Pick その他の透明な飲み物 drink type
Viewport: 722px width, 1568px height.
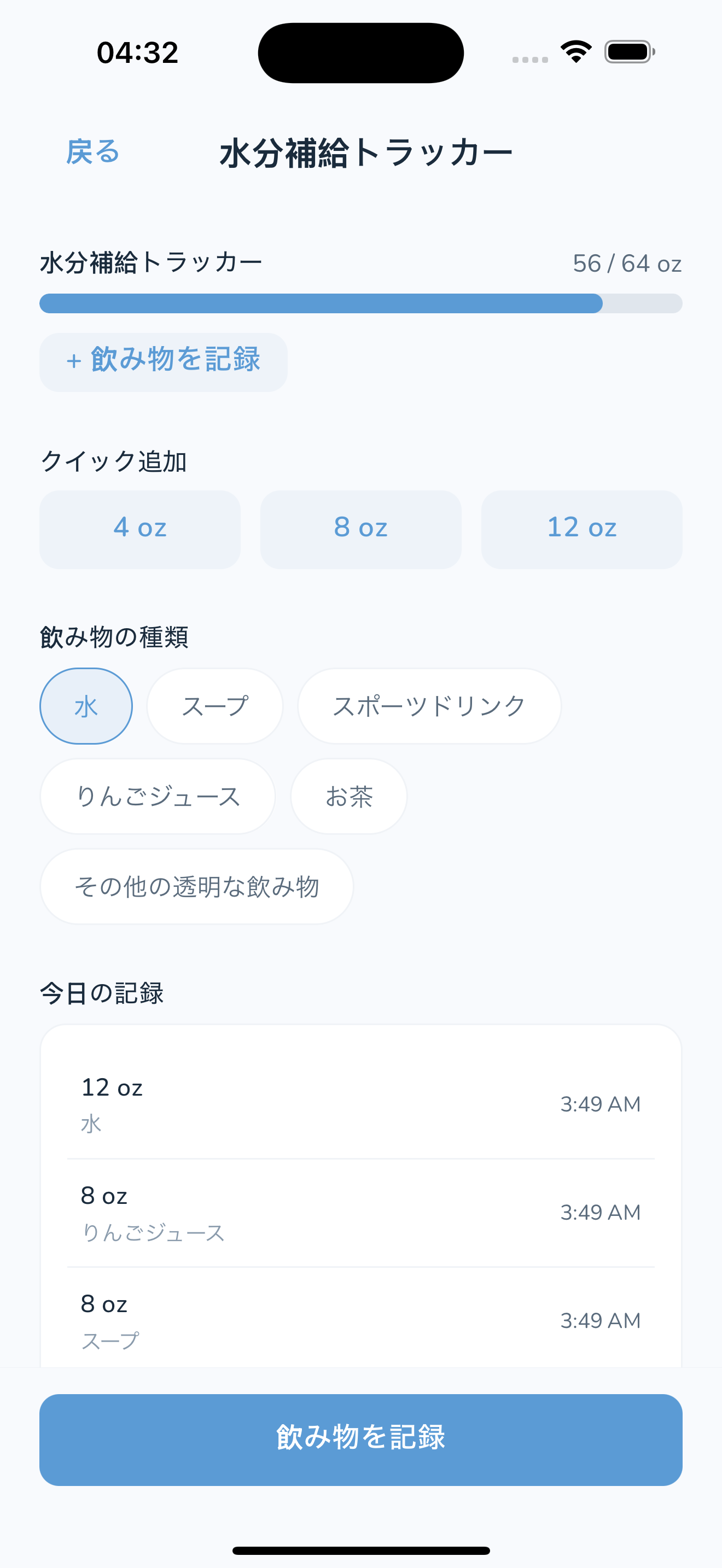[x=196, y=886]
